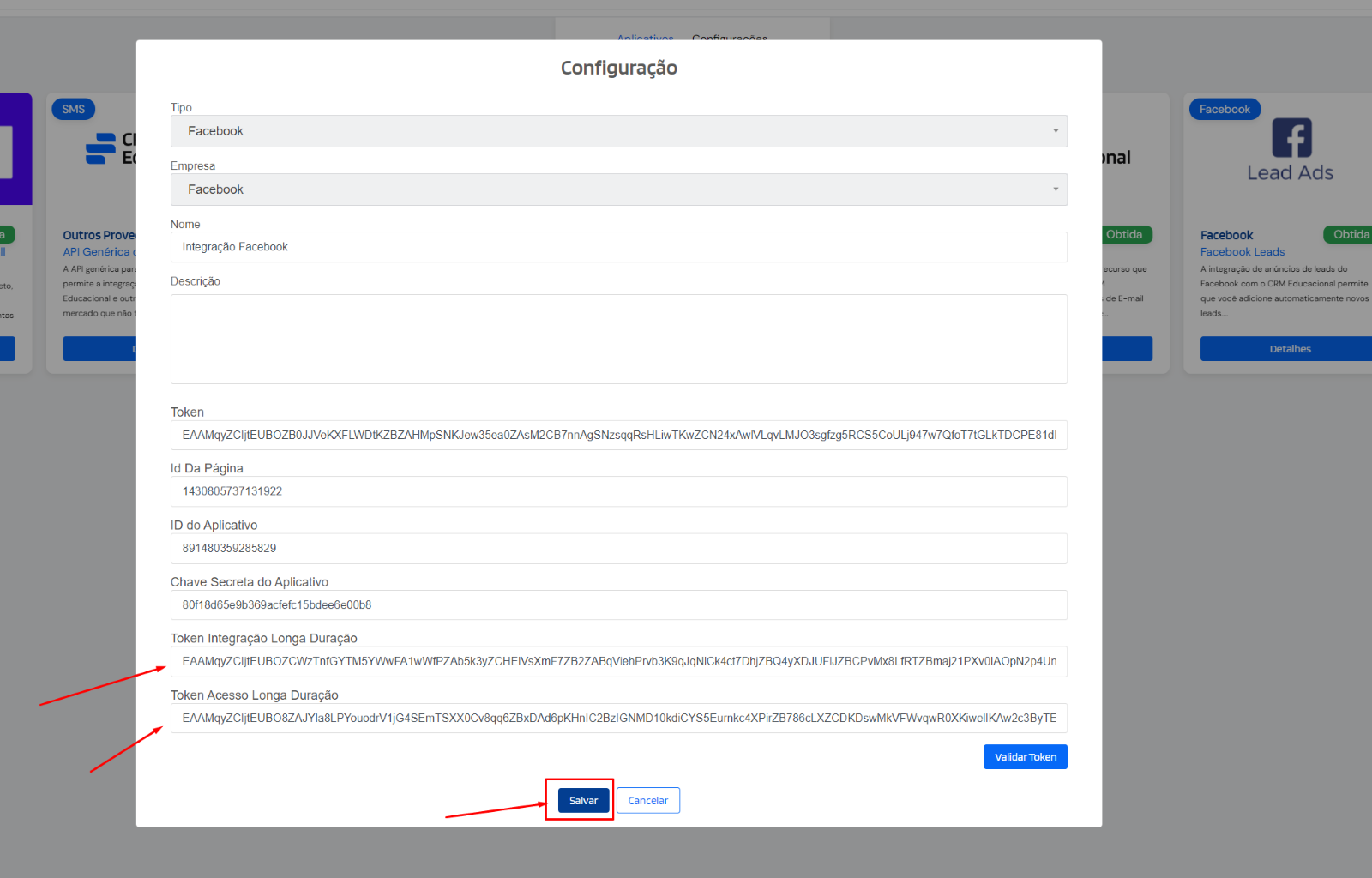Viewport: 1372px width, 878px height.
Task: Click the SMS provider logo icon
Action: click(x=100, y=148)
